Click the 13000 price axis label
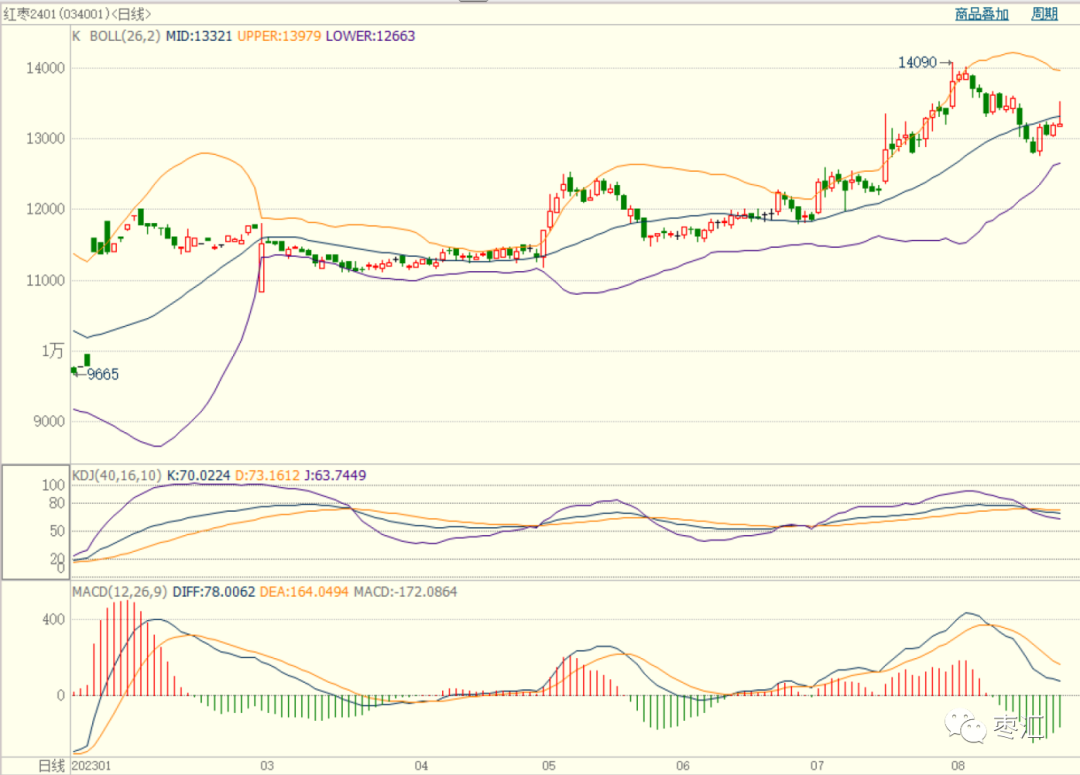The width and height of the screenshot is (1080, 775). (x=45, y=138)
